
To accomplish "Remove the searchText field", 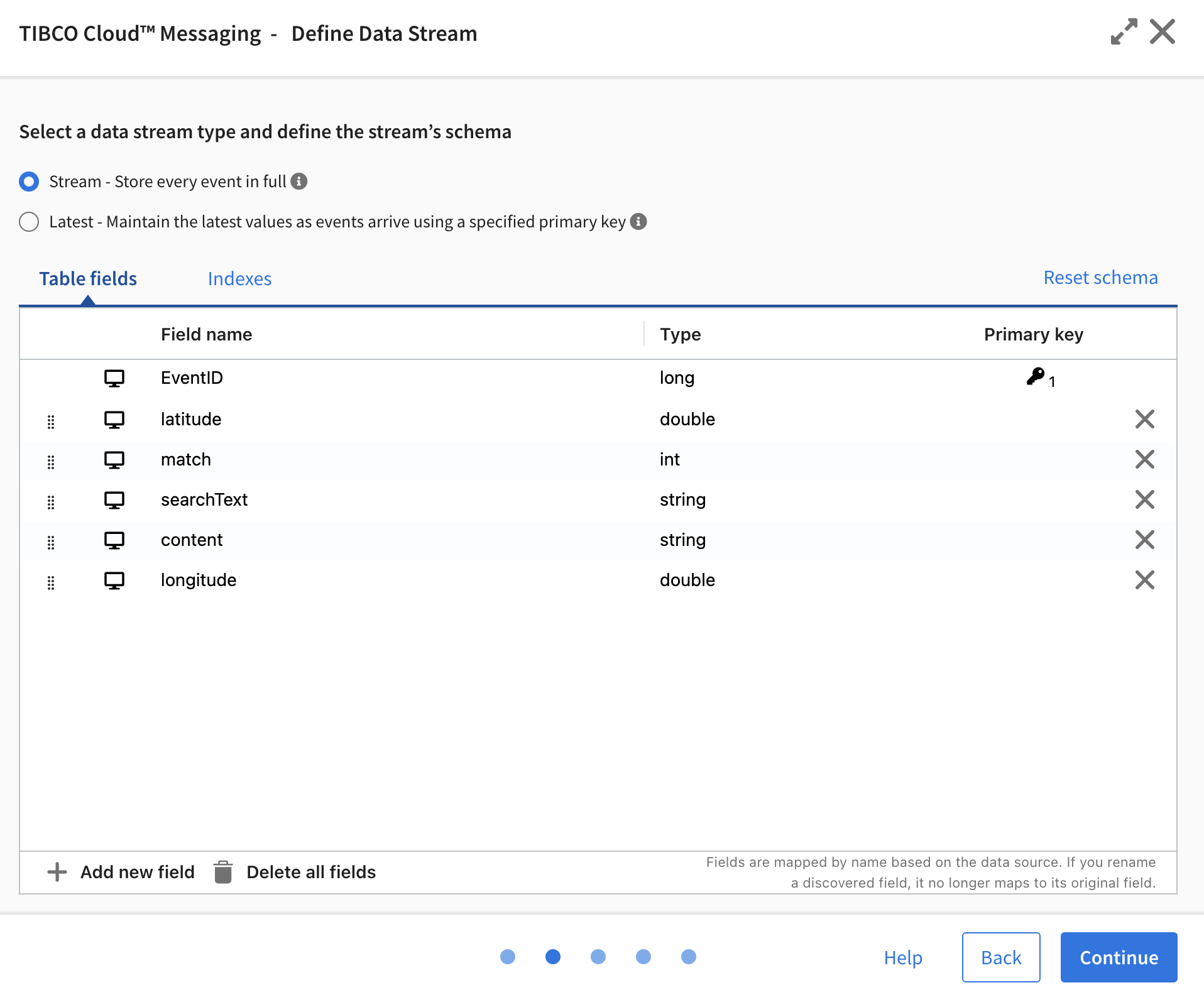I will tap(1145, 499).
